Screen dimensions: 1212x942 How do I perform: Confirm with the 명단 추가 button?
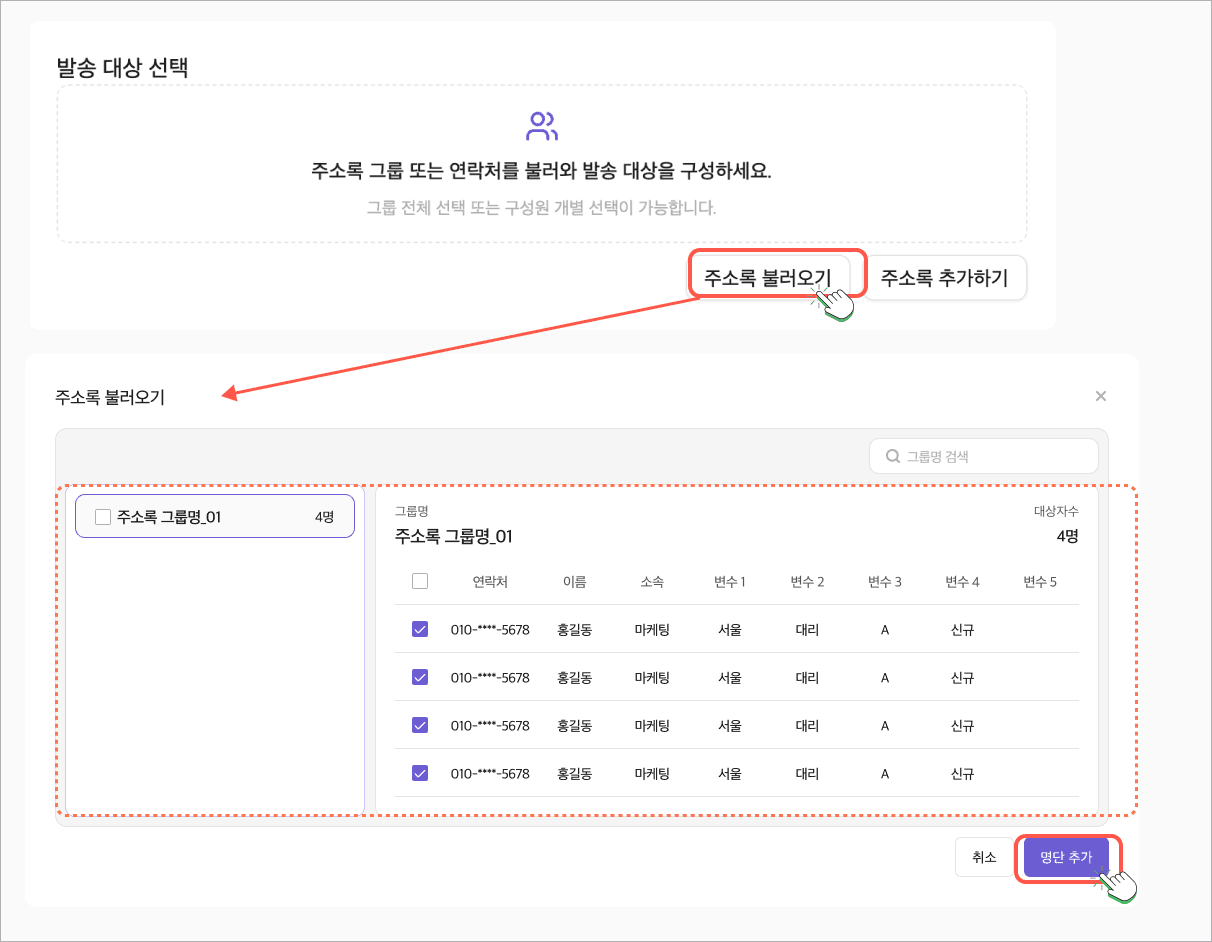point(1066,857)
